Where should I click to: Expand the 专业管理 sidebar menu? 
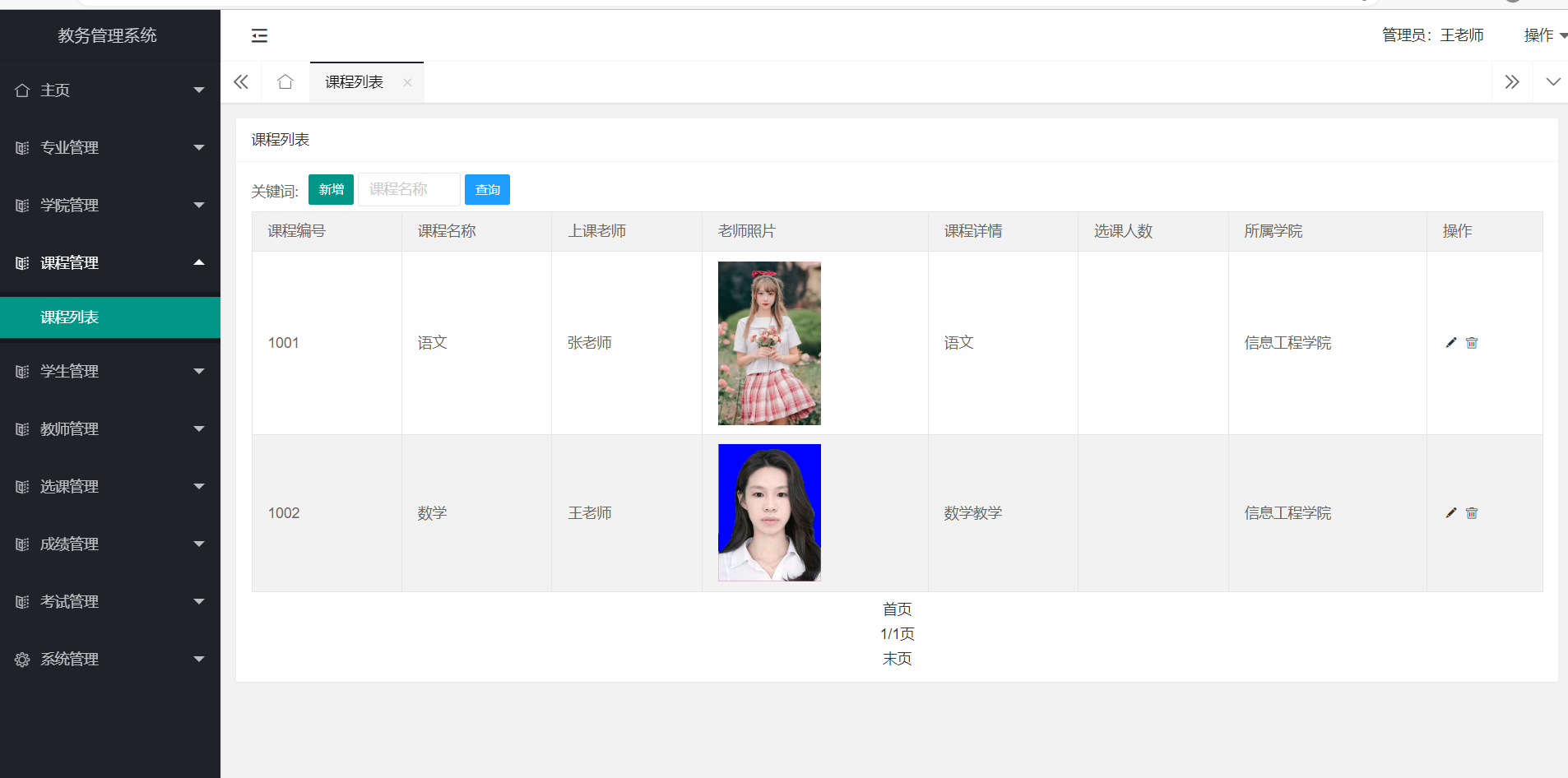pyautogui.click(x=110, y=148)
